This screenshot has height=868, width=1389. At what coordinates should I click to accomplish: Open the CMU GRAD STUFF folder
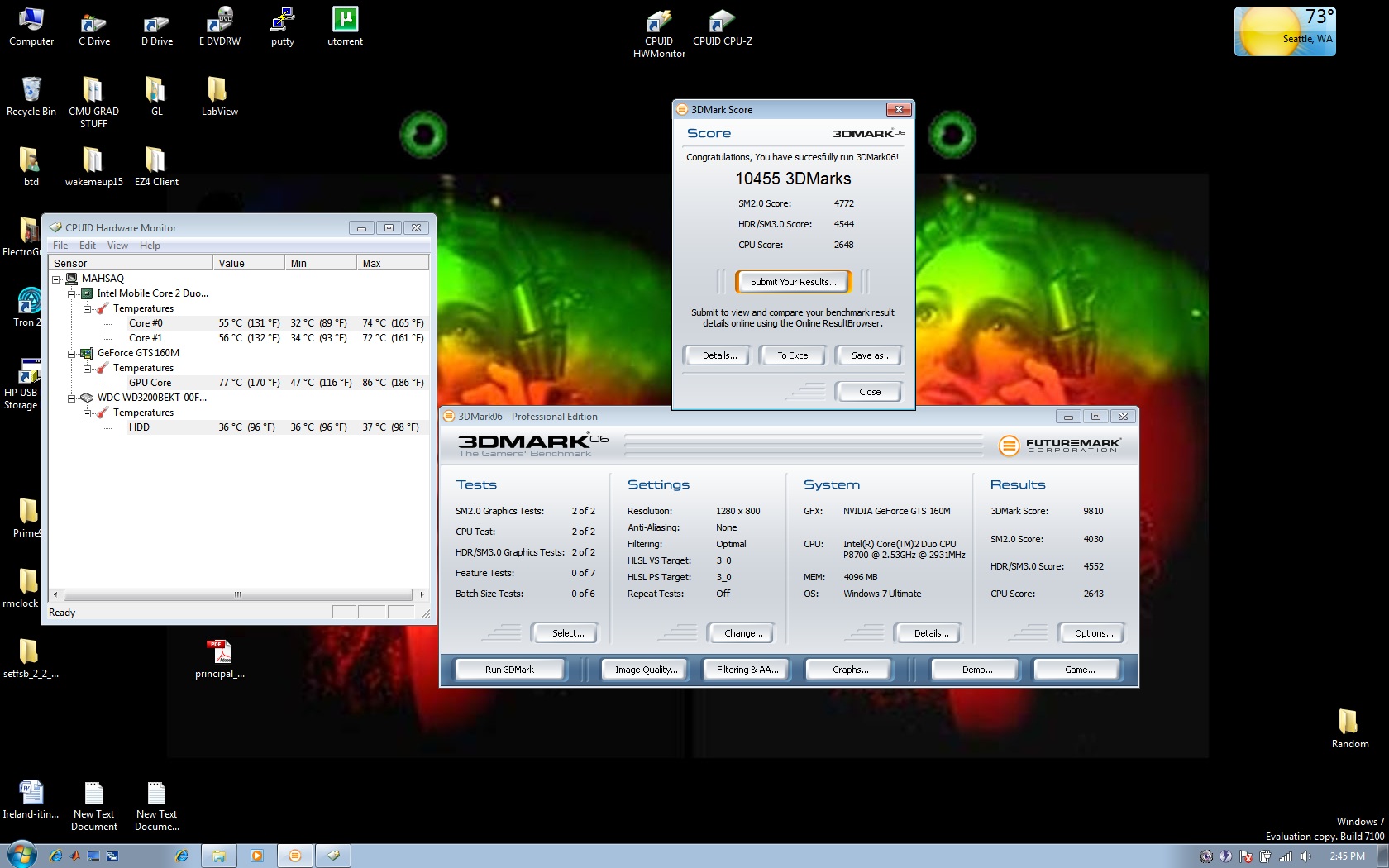click(x=93, y=103)
